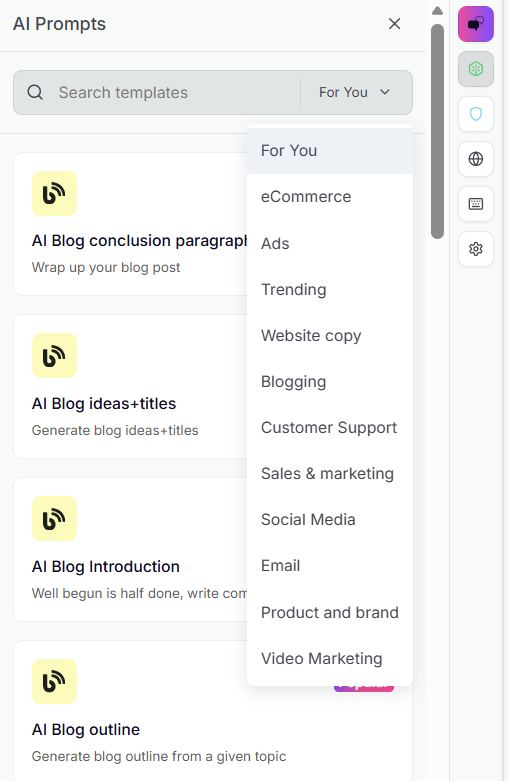Click the vertical scrollbar thumb

437,131
